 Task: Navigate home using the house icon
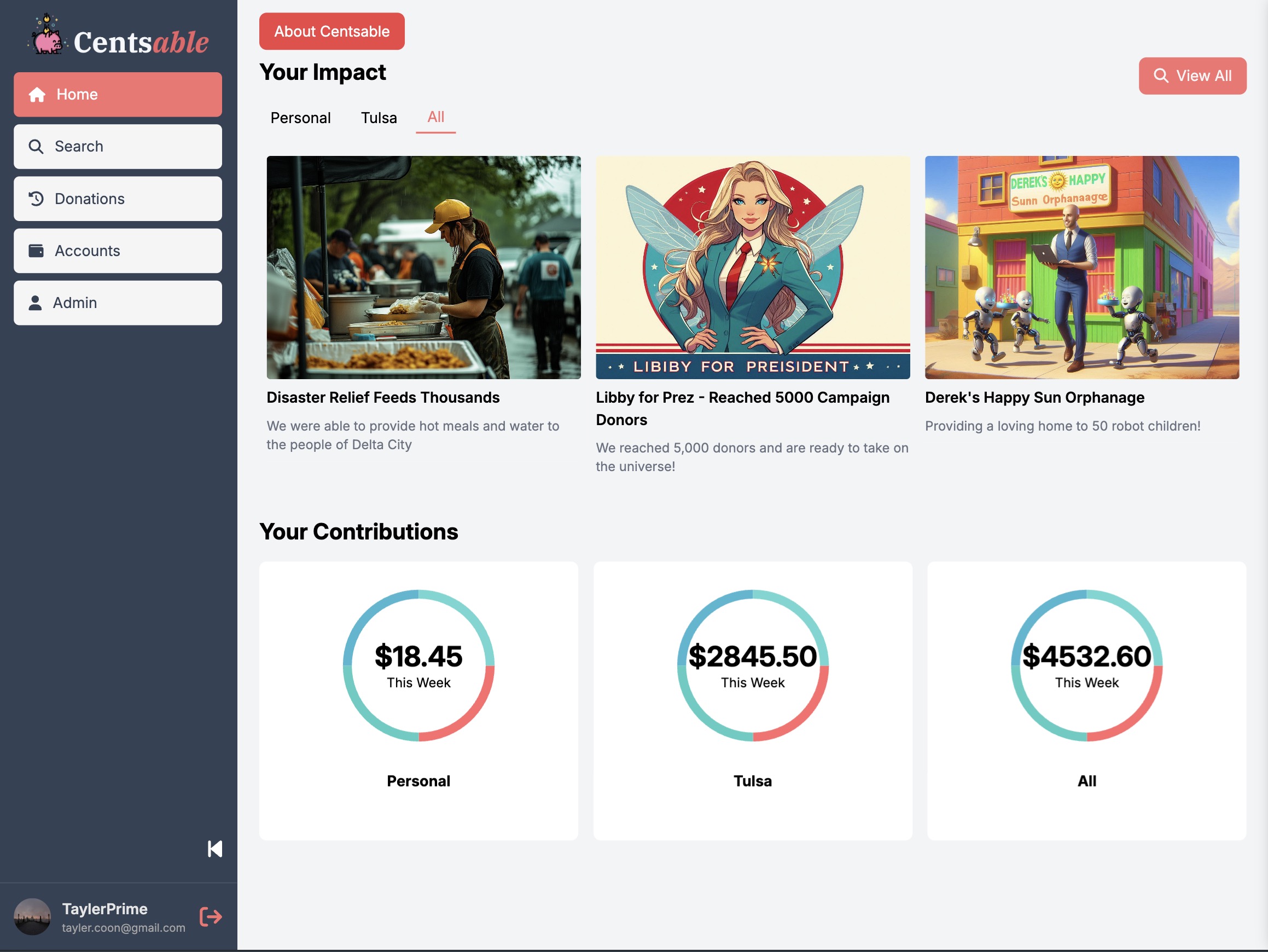pyautogui.click(x=37, y=94)
